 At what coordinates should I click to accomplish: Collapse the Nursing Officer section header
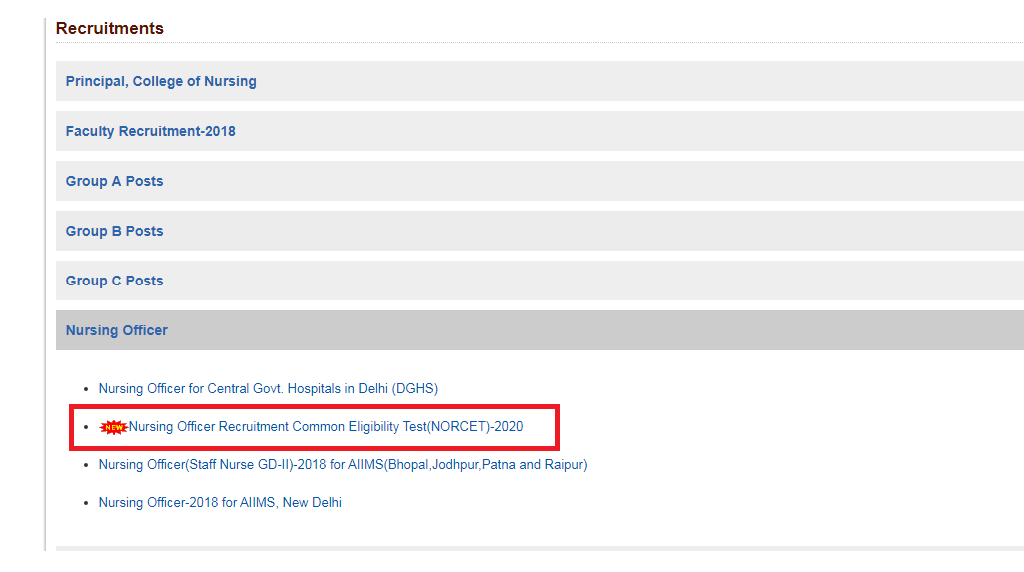(539, 330)
